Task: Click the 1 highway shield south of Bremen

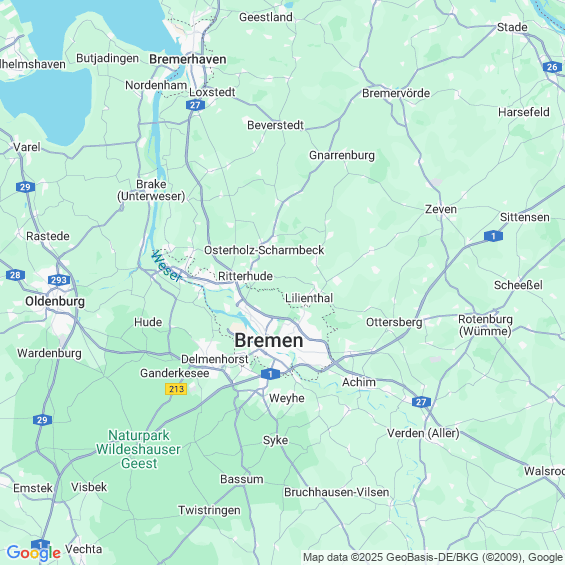Action: coord(271,374)
